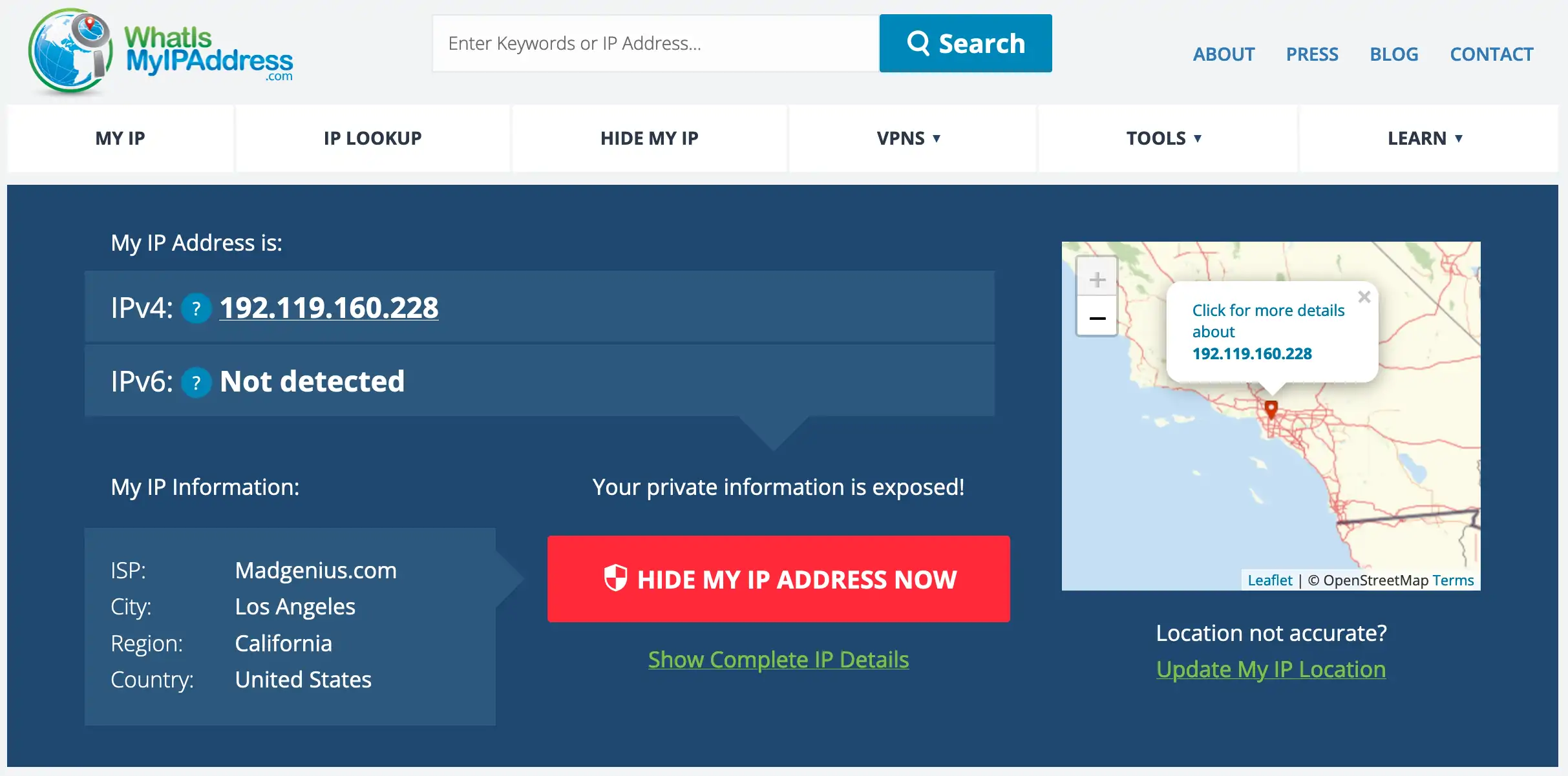Expand the TOOLS dropdown menu

1163,138
